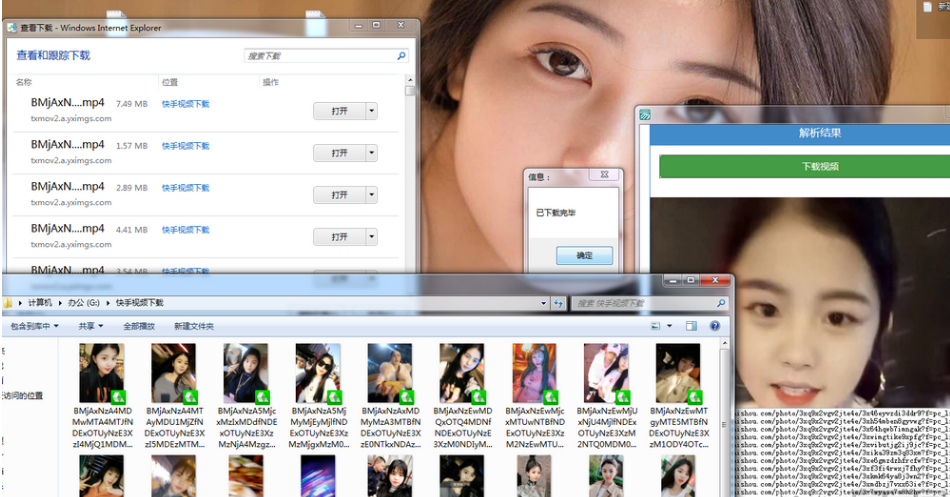This screenshot has height=497, width=950.
Task: Confirm the 已下载完毕 message with 确定
Action: [585, 255]
